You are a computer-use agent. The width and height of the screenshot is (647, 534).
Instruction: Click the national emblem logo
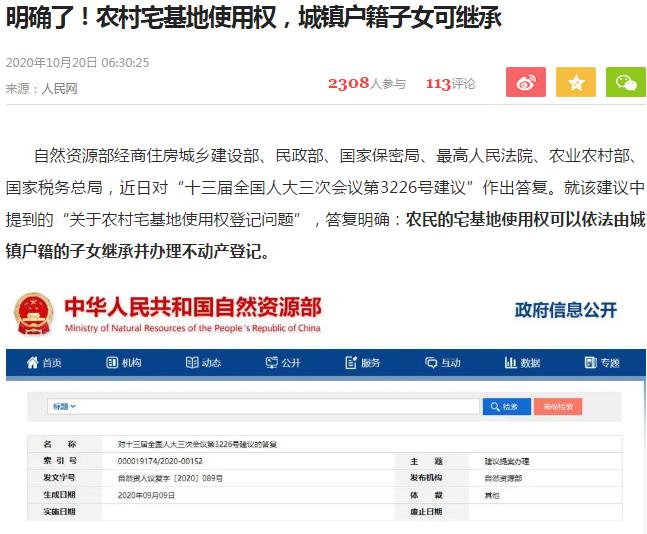34,314
